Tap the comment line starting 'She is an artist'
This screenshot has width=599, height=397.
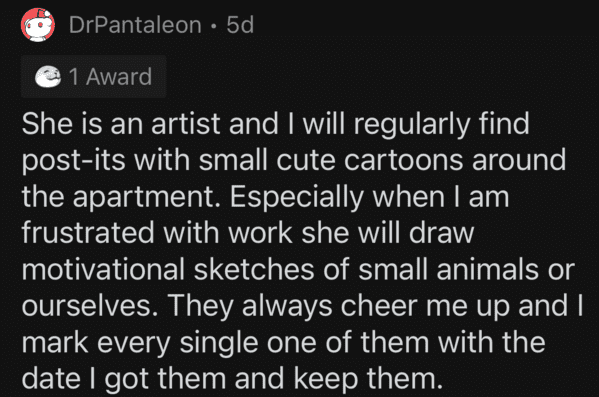[275, 124]
